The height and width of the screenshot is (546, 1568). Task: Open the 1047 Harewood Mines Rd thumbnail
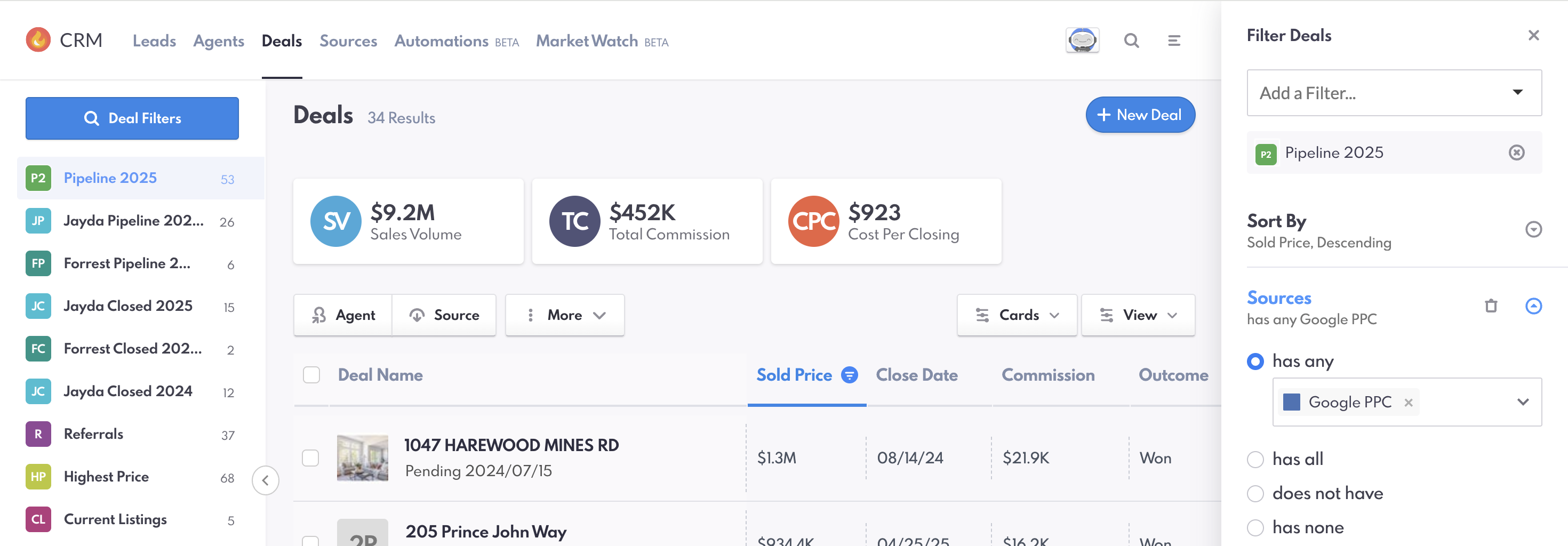pos(362,457)
